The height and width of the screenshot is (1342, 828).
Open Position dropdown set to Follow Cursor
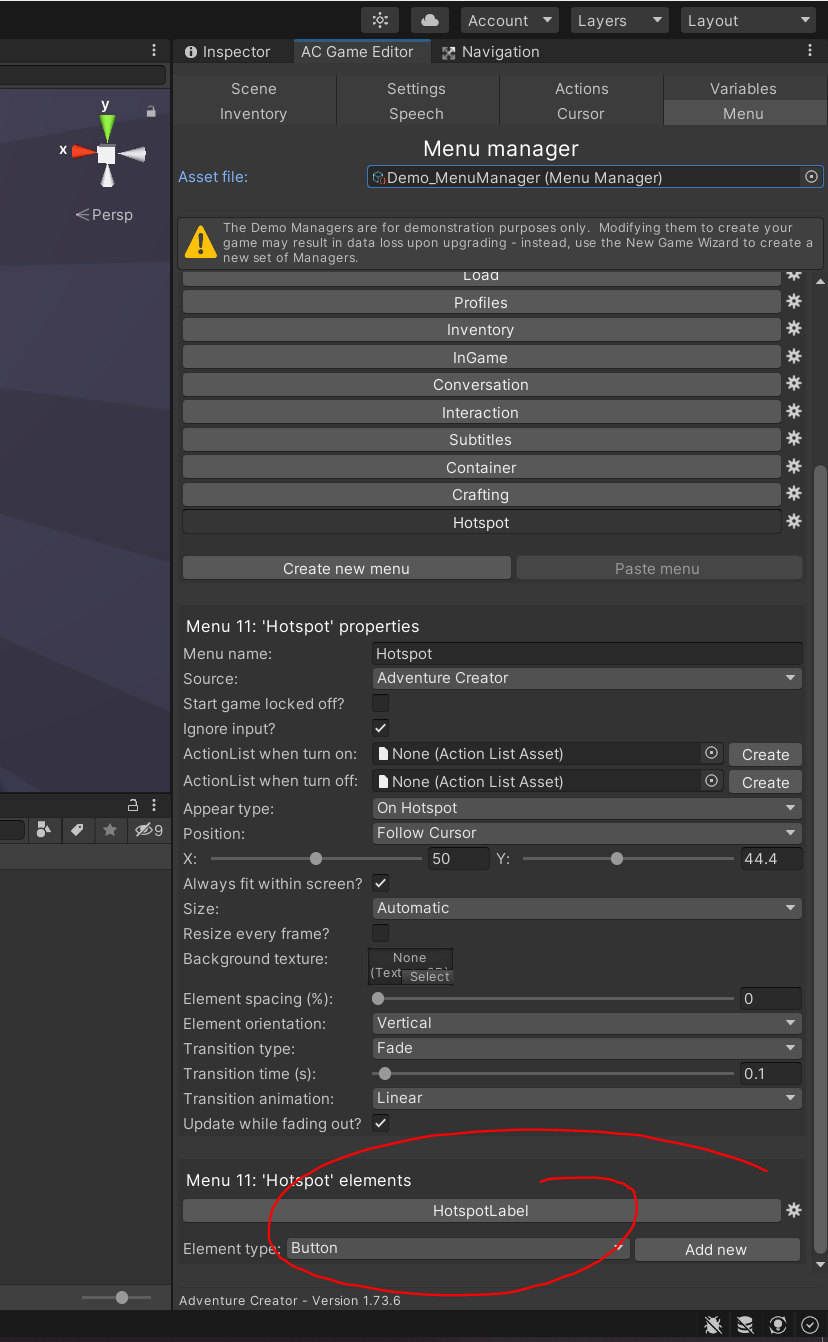point(587,833)
